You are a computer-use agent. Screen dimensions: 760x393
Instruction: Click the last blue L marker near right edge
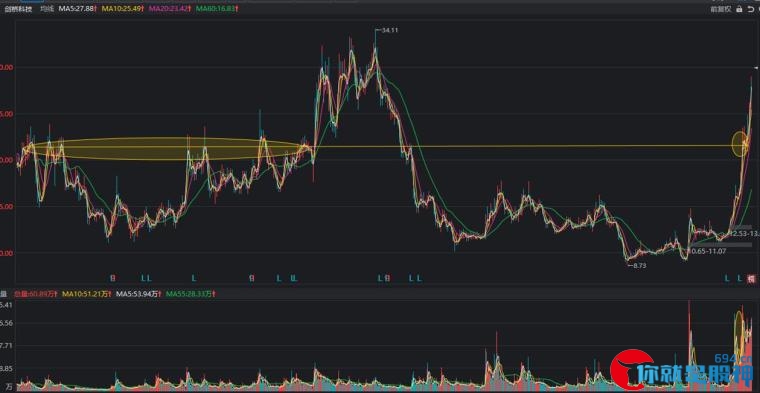tap(739, 278)
